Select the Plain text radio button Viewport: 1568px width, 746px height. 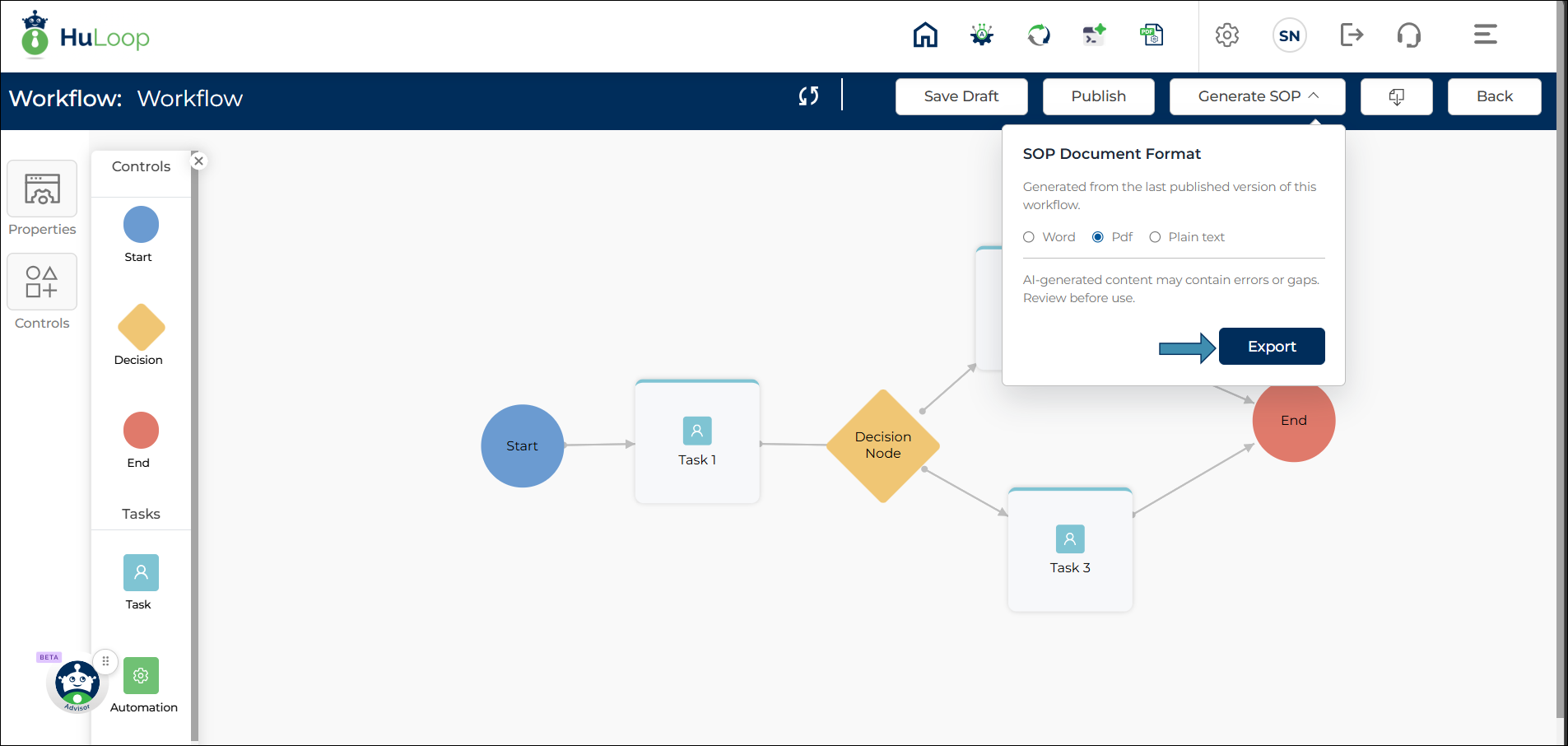pos(1155,237)
